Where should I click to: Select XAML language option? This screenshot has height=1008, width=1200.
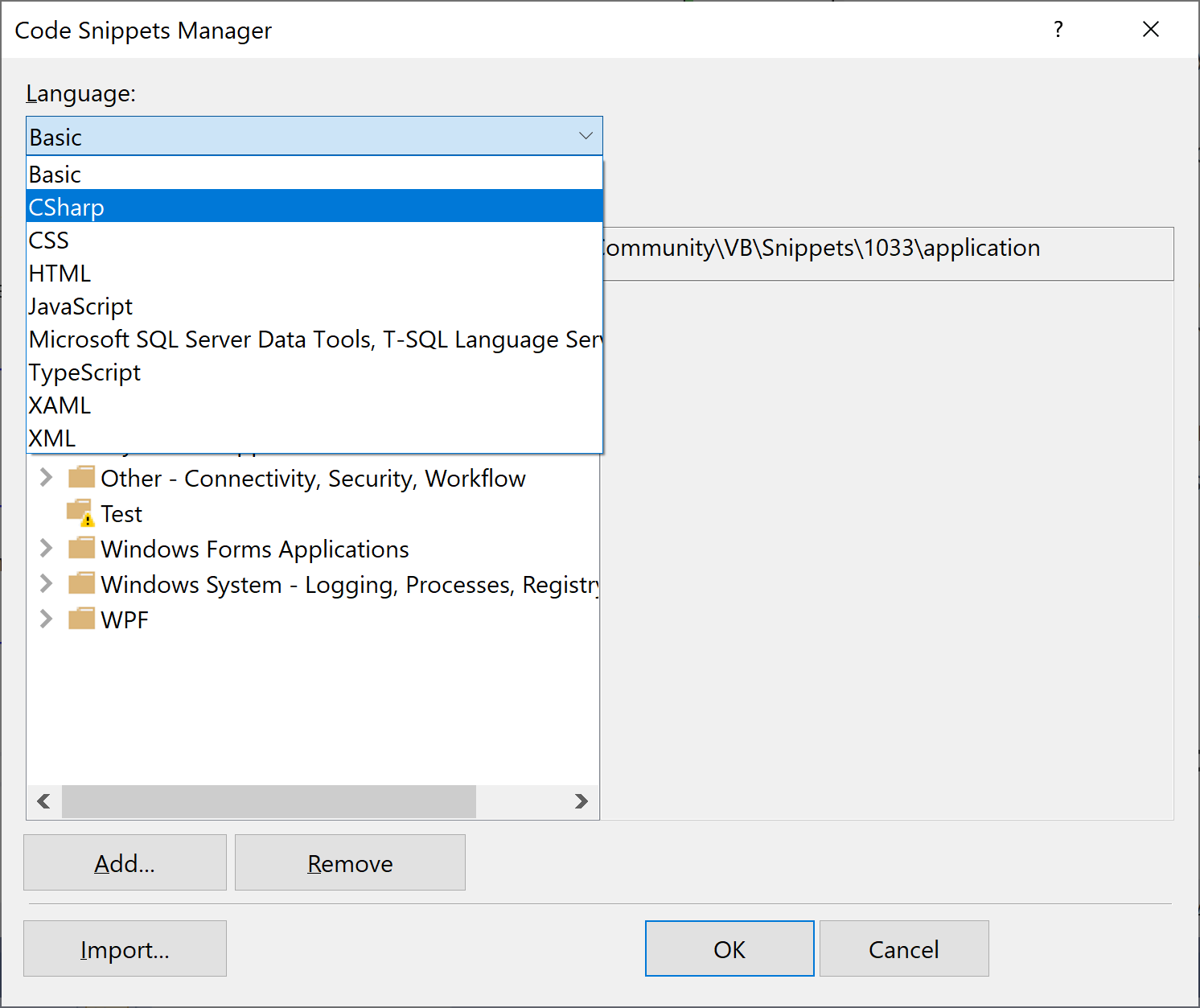(x=314, y=404)
